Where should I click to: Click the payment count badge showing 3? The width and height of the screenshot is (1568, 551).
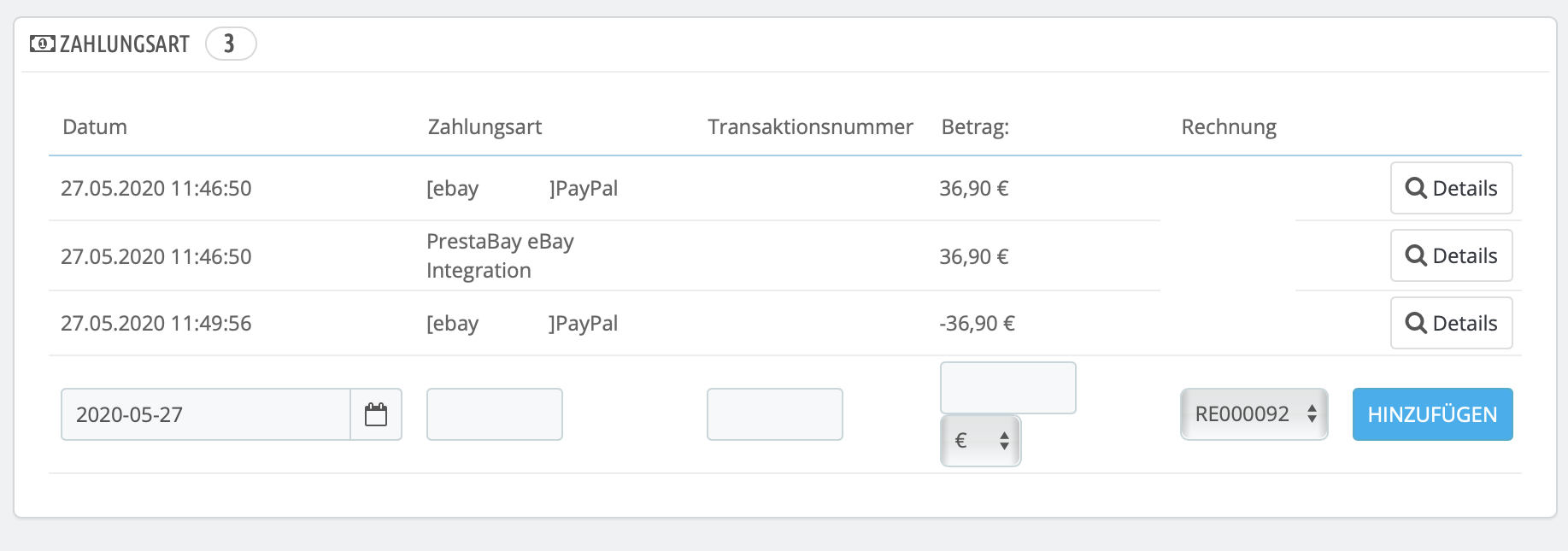[230, 44]
